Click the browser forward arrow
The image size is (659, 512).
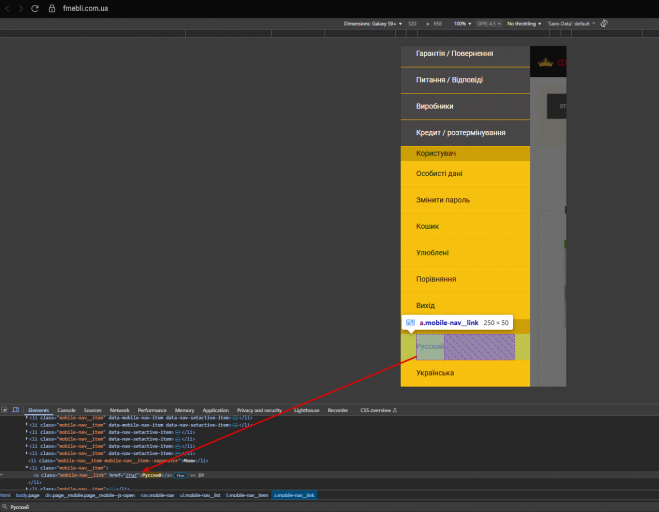pyautogui.click(x=20, y=8)
